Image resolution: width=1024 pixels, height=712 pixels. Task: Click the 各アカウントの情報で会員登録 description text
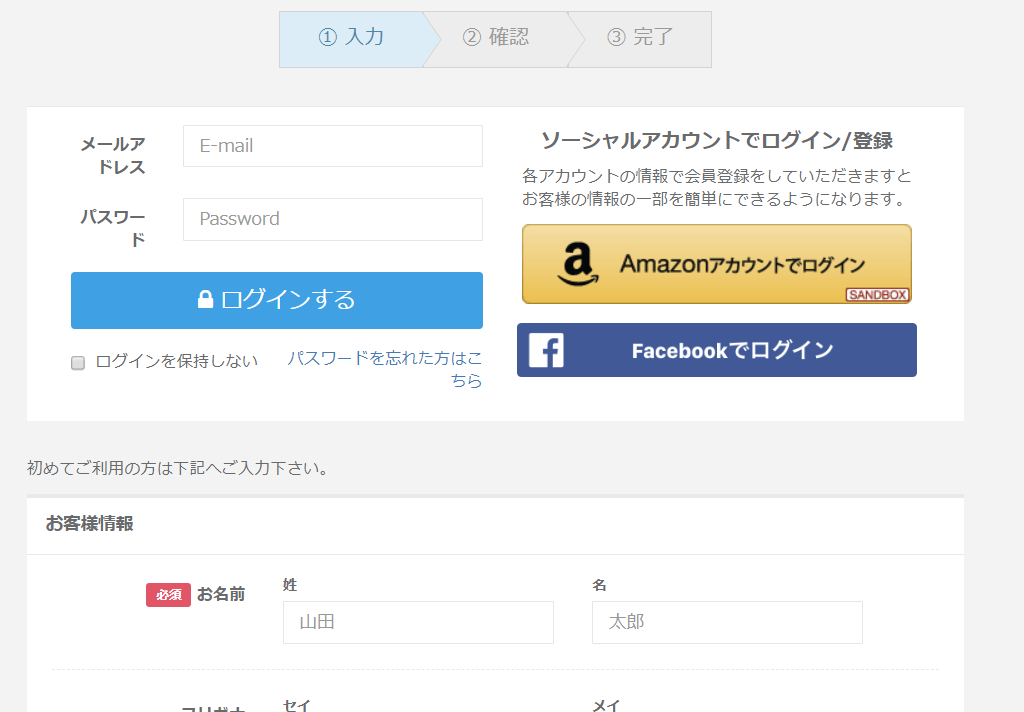[x=716, y=187]
